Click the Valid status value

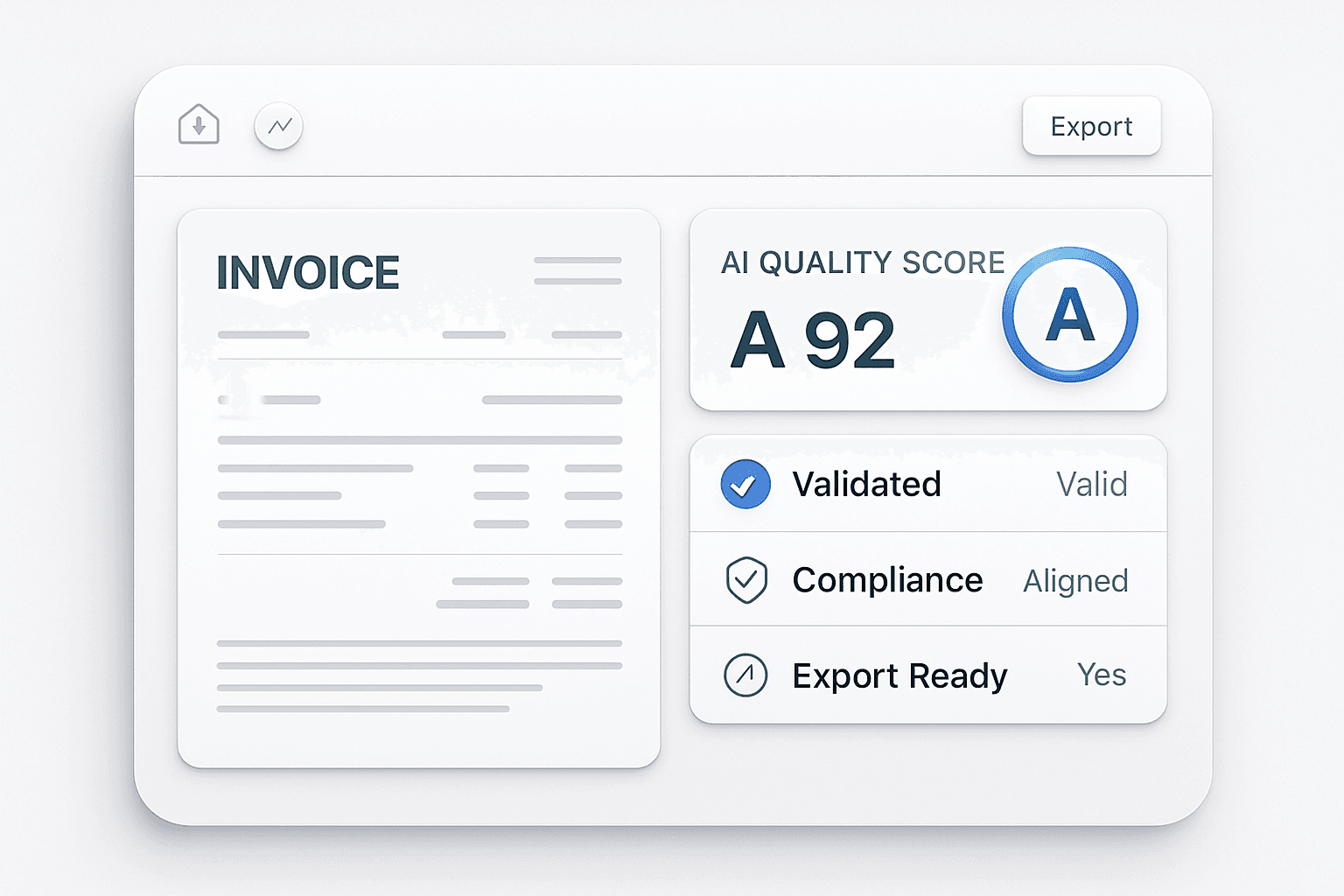click(x=1091, y=484)
